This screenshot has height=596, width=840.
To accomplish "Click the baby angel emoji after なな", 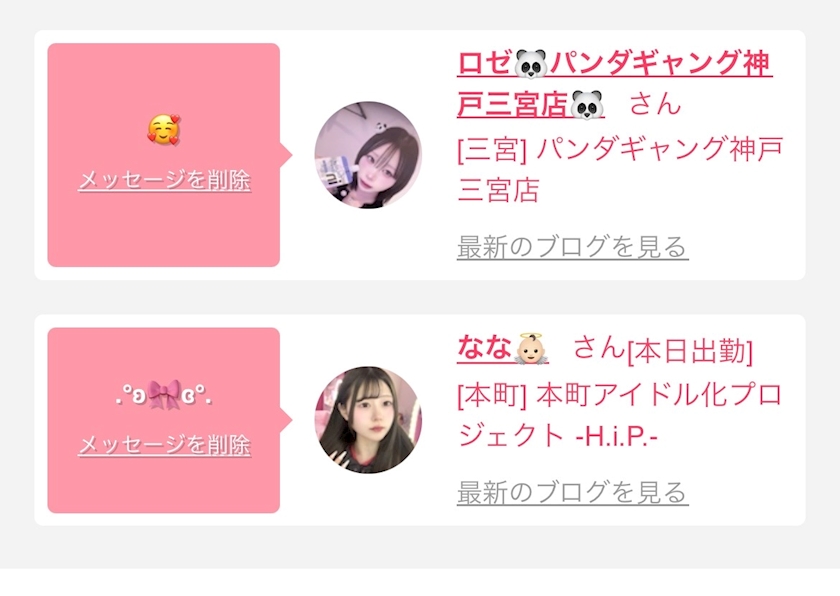I will [531, 349].
